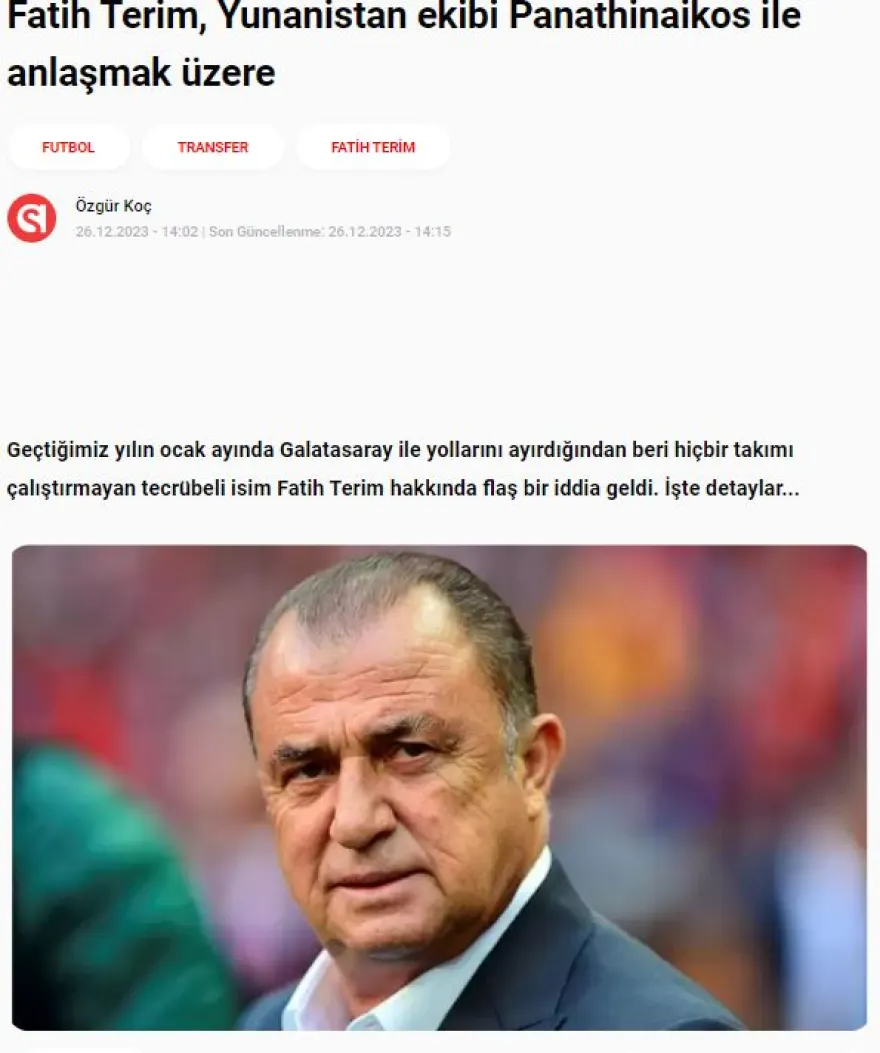
Task: Open the FATİH TERİM topic tag
Action: [373, 147]
